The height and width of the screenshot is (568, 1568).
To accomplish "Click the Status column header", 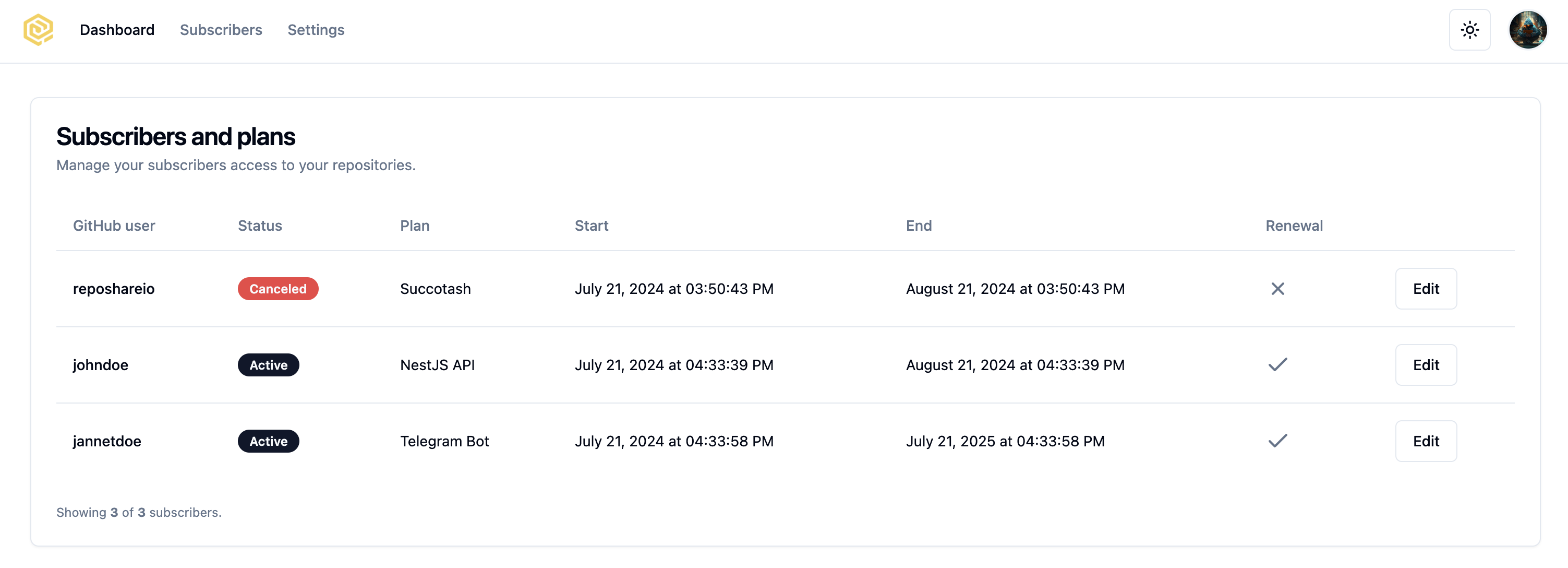I will [x=260, y=226].
